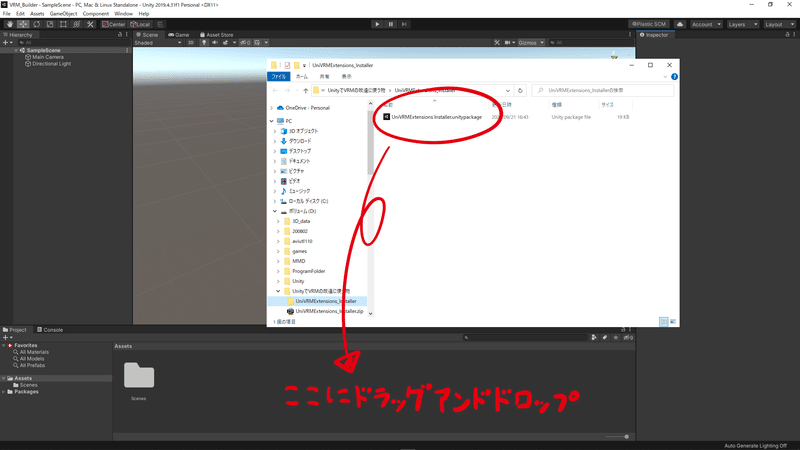Open Project panel create plus dropdown
This screenshot has height=450, width=800.
(7, 338)
